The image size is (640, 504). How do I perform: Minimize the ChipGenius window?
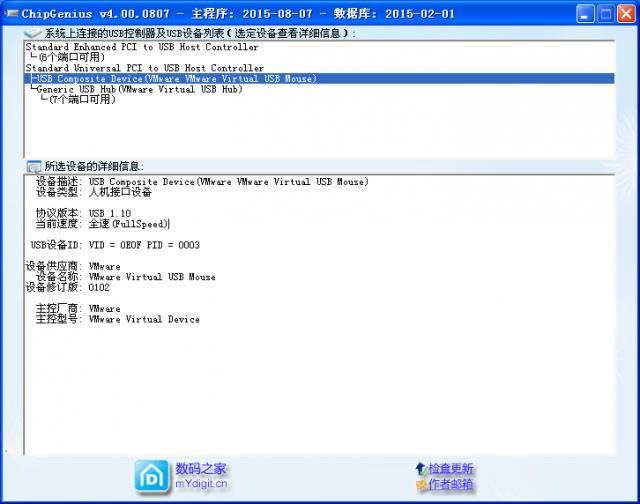click(585, 14)
